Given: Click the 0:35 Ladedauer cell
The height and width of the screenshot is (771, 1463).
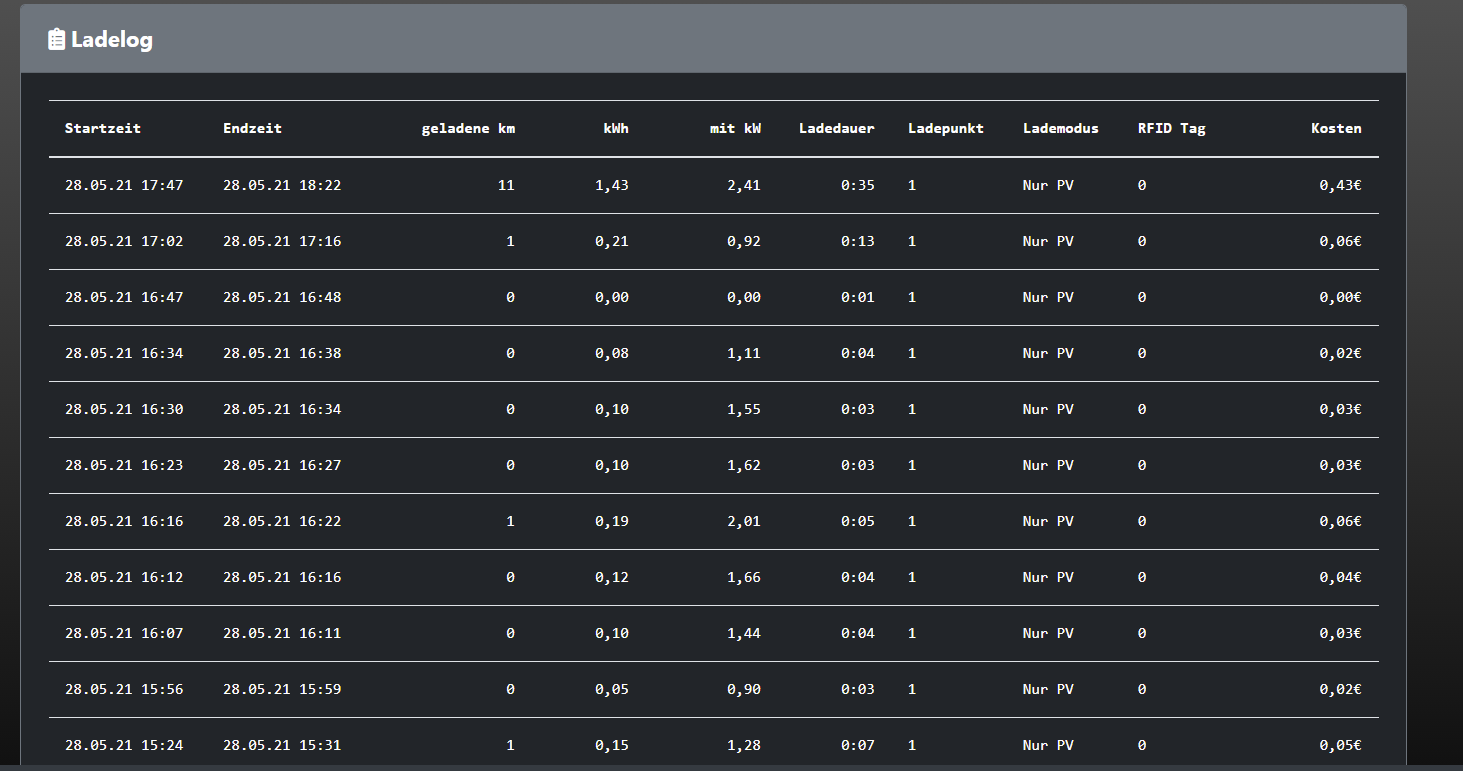Looking at the screenshot, I should (x=857, y=185).
